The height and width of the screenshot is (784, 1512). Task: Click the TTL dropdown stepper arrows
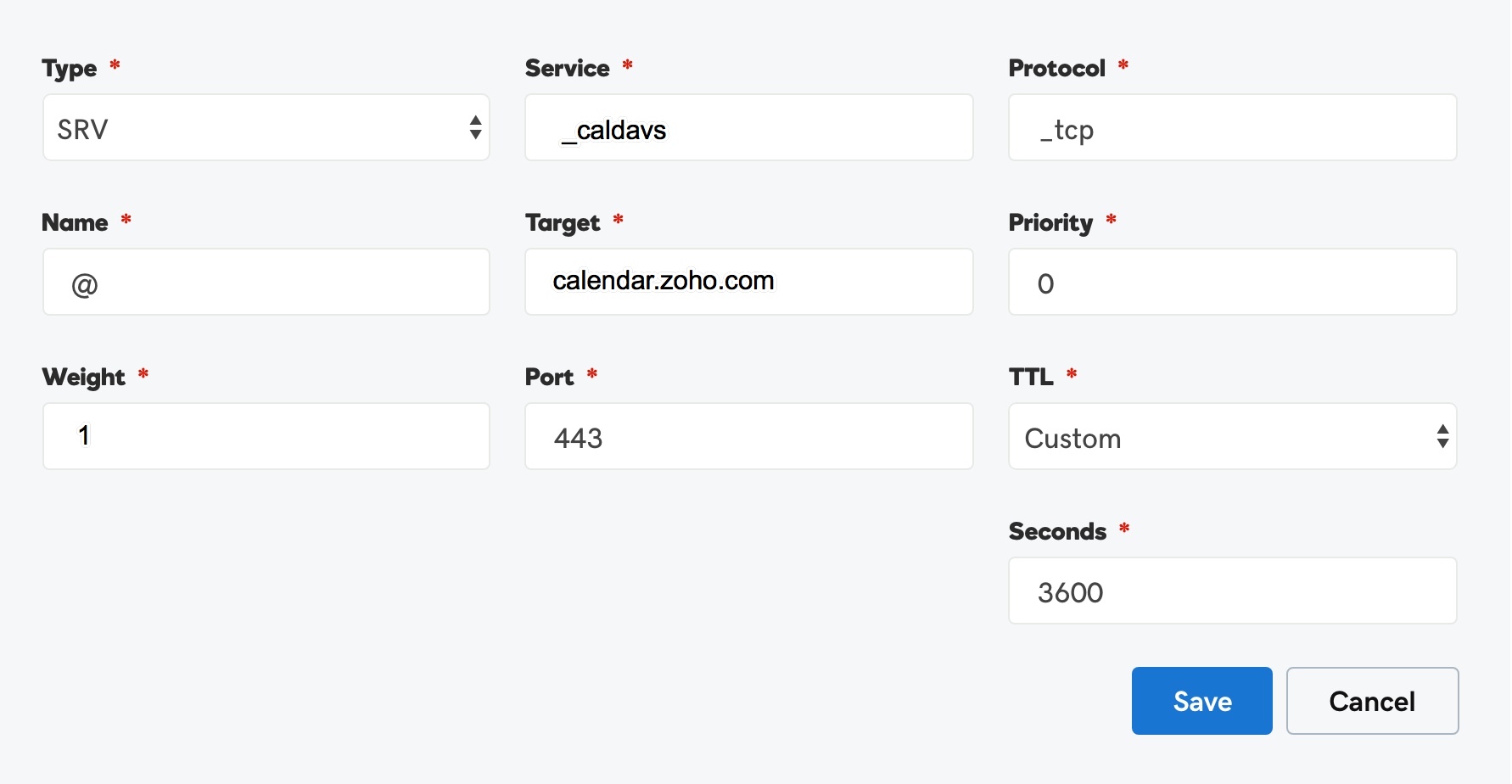click(1442, 436)
